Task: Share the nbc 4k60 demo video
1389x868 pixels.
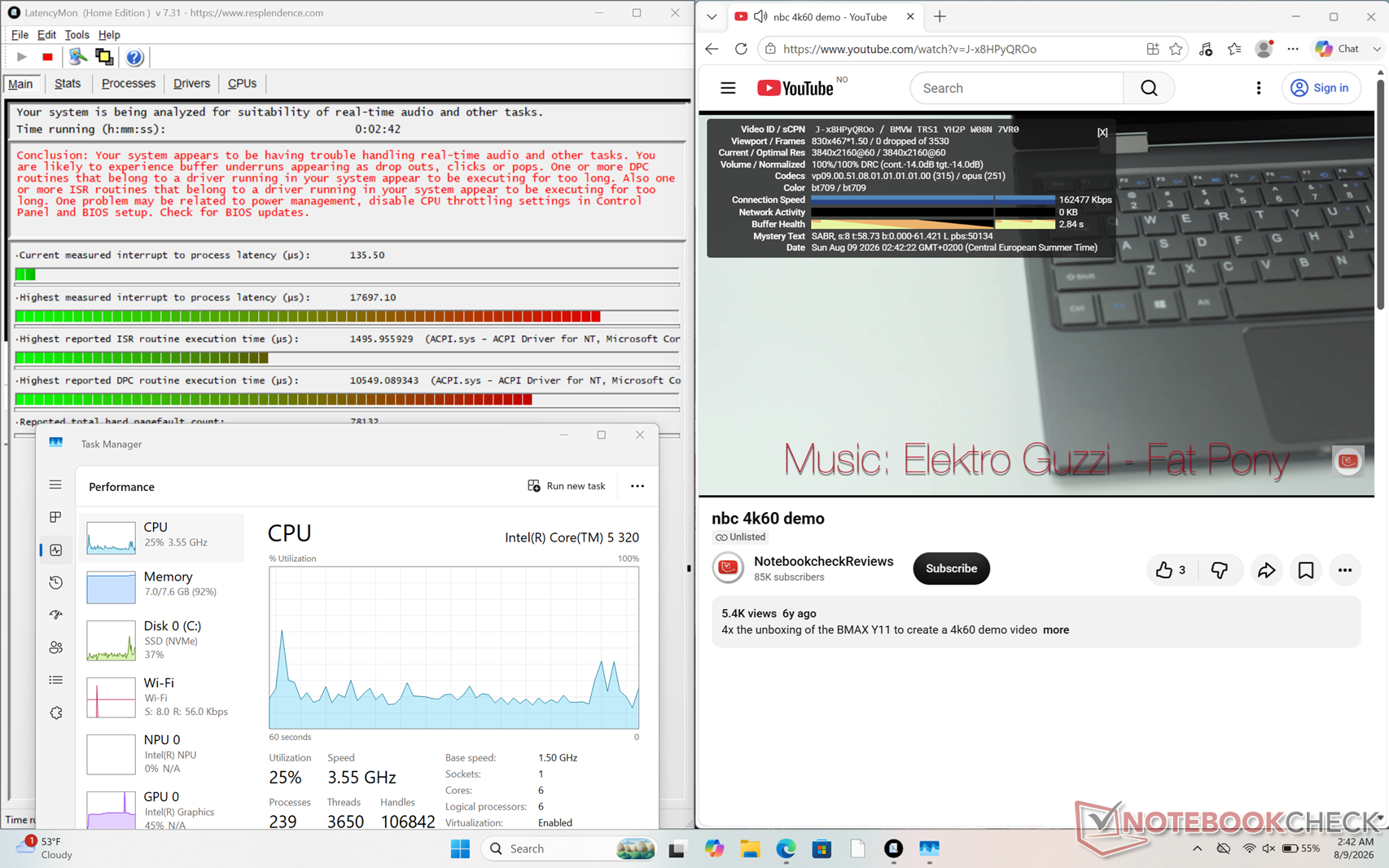Action: tap(1266, 570)
